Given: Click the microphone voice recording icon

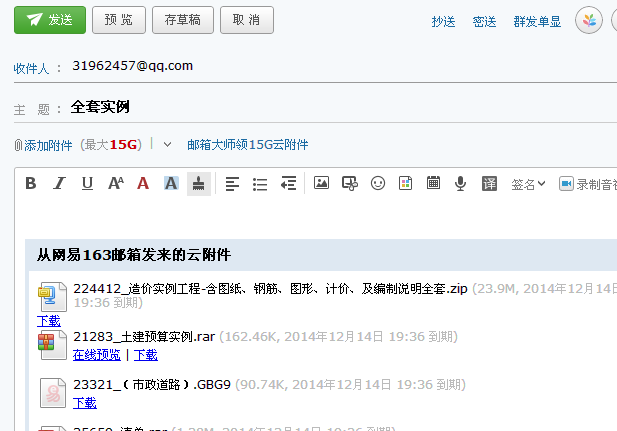Looking at the screenshot, I should click(460, 183).
